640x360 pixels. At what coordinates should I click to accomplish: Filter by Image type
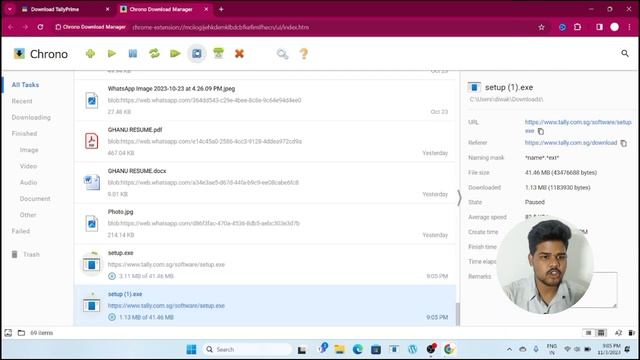(x=29, y=150)
